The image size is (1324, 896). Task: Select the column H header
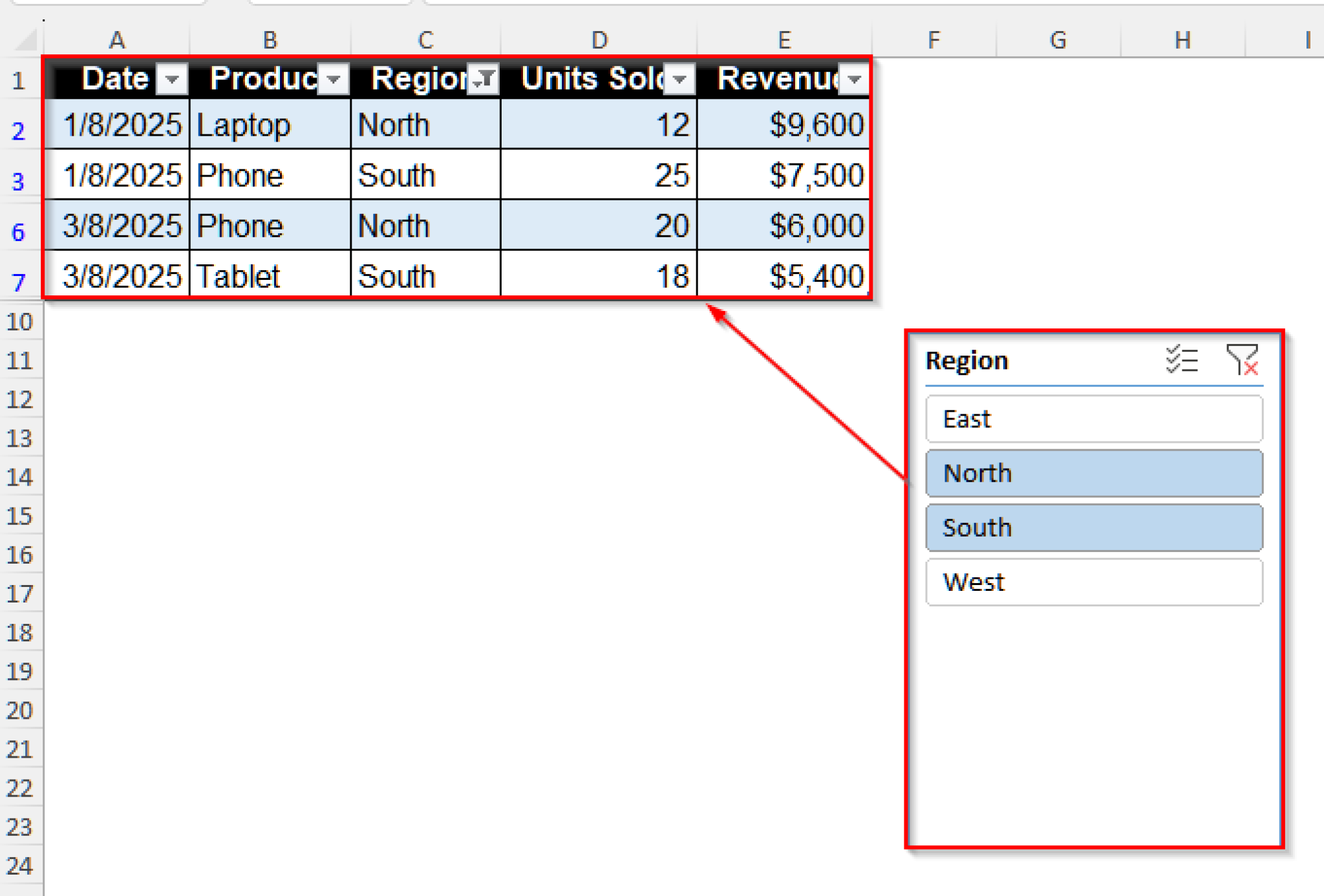tap(1182, 39)
